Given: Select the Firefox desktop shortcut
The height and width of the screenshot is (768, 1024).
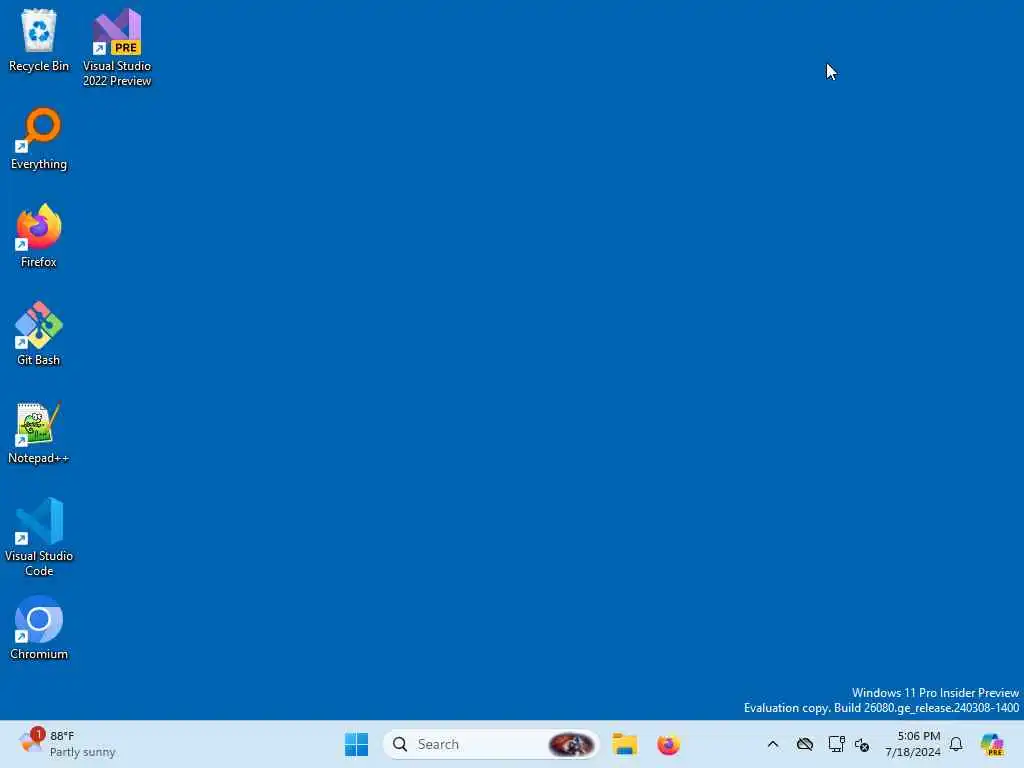Looking at the screenshot, I should pos(39,236).
